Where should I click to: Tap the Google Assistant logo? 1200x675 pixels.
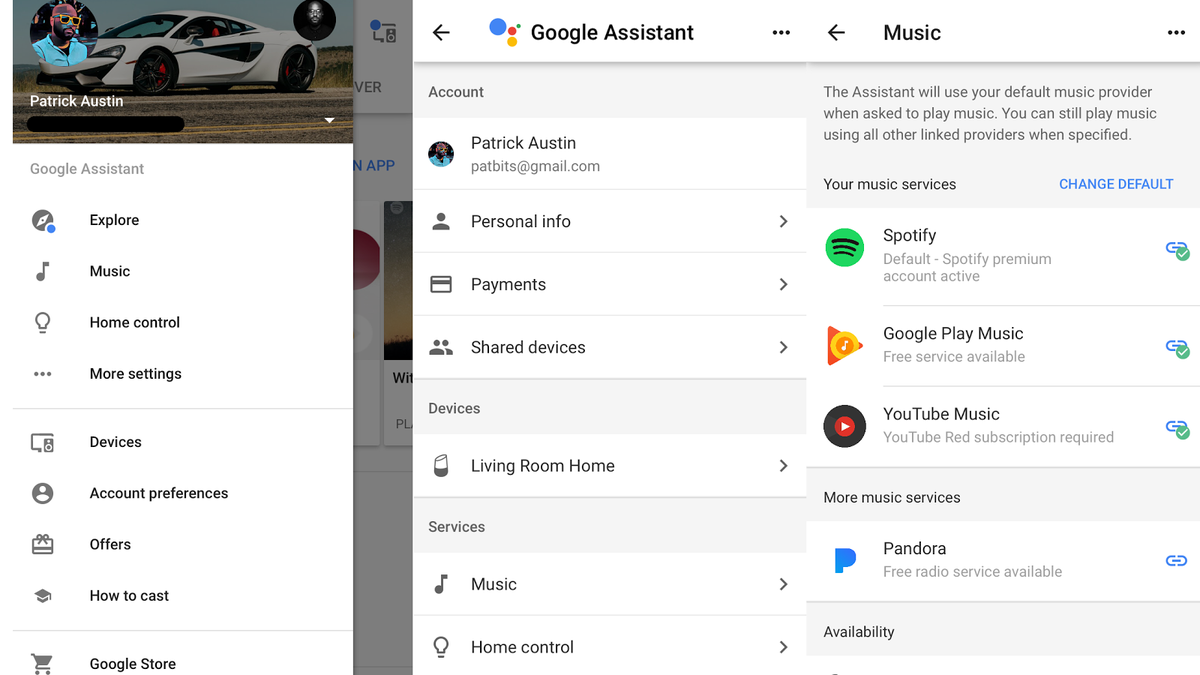pyautogui.click(x=504, y=32)
